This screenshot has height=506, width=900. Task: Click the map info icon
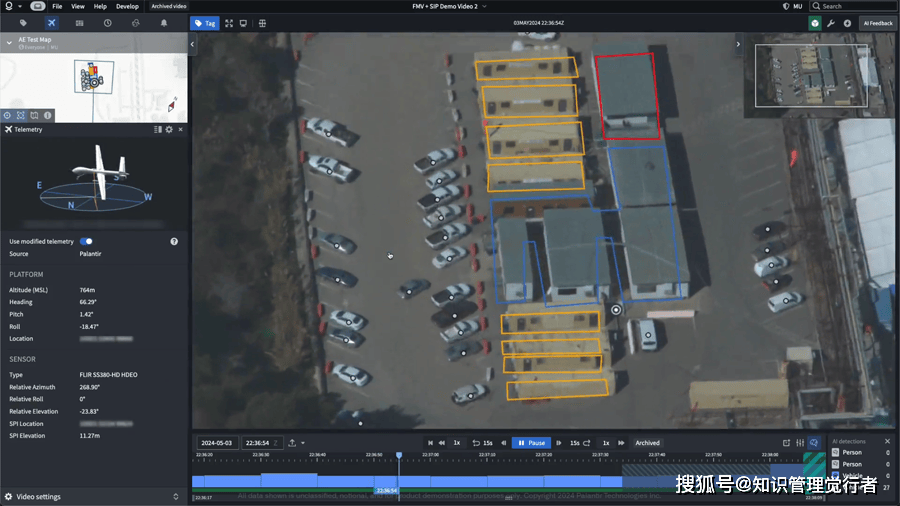[47, 115]
